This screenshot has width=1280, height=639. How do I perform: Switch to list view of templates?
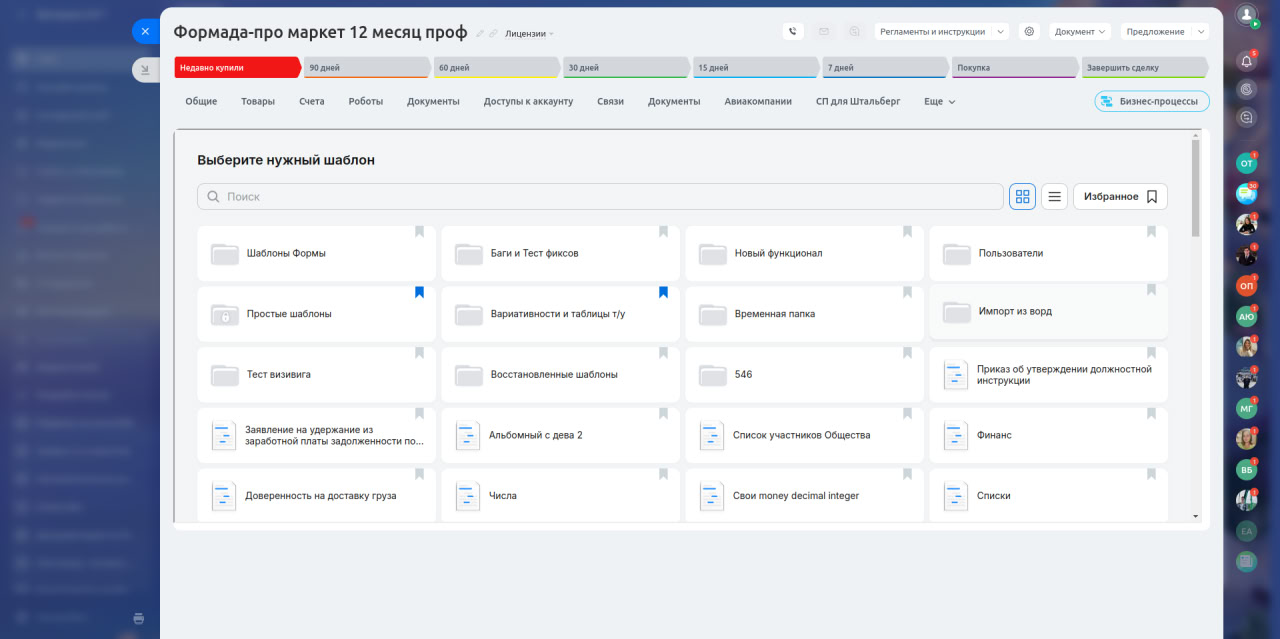click(x=1054, y=197)
